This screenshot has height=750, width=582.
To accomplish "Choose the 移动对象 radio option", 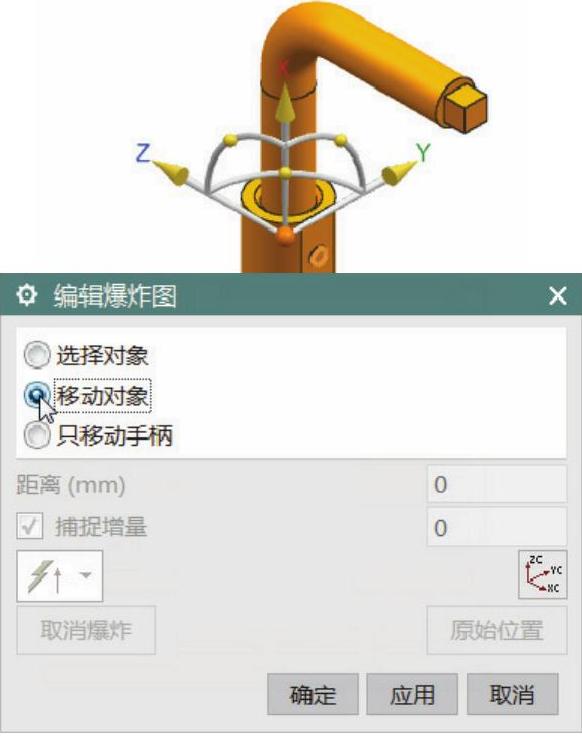I will [x=37, y=396].
